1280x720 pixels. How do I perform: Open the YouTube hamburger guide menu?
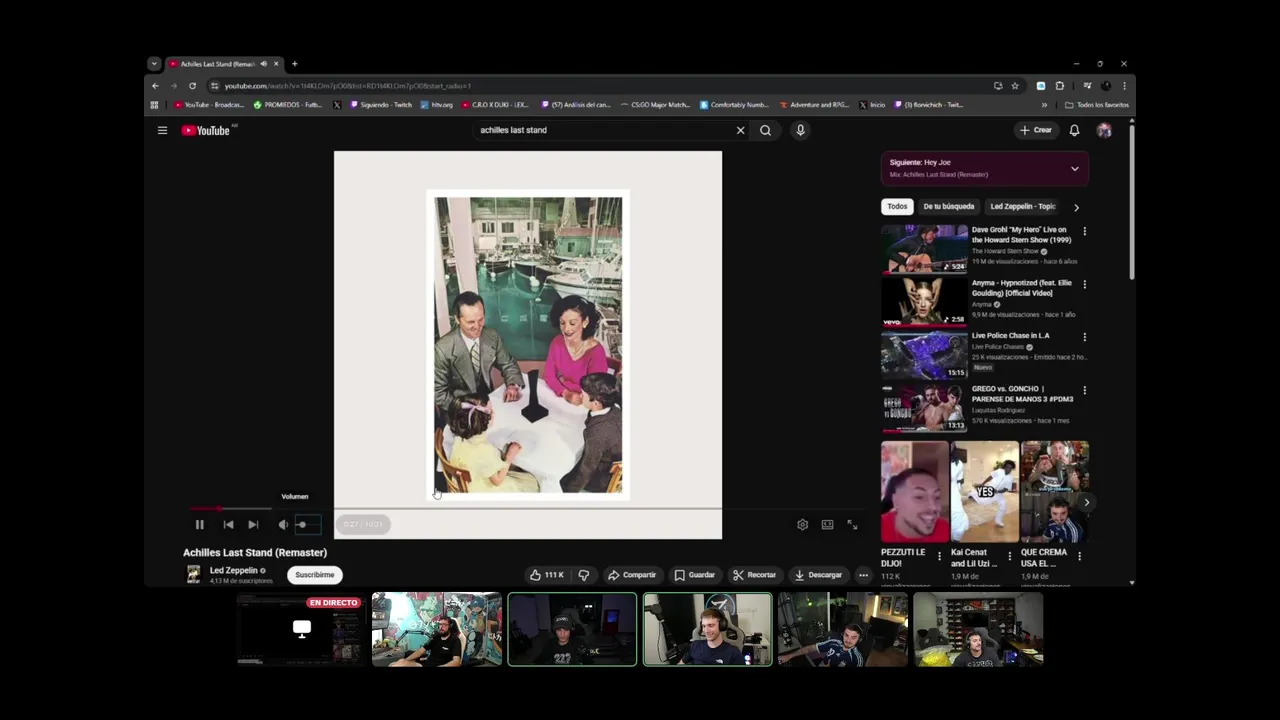pos(162,130)
